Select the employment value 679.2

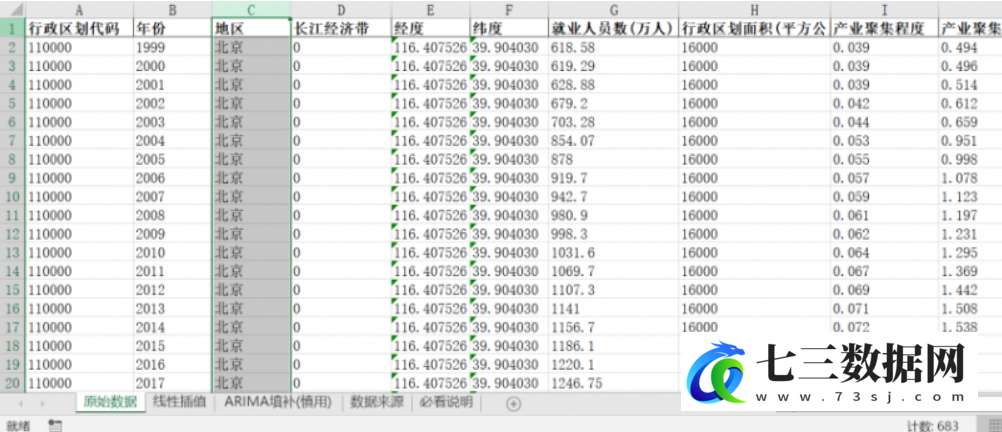click(613, 103)
